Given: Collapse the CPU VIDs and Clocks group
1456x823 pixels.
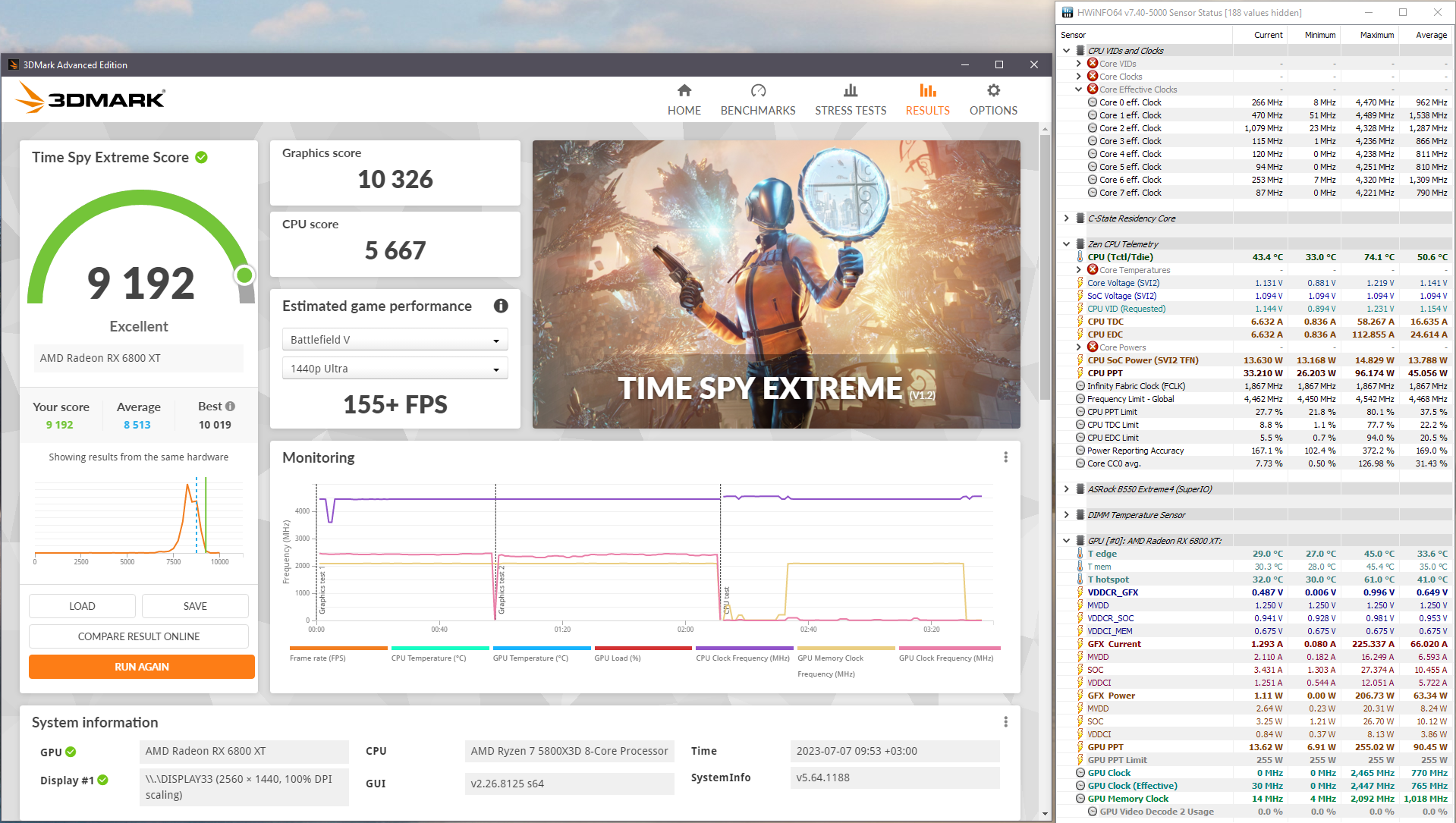Looking at the screenshot, I should click(x=1067, y=51).
